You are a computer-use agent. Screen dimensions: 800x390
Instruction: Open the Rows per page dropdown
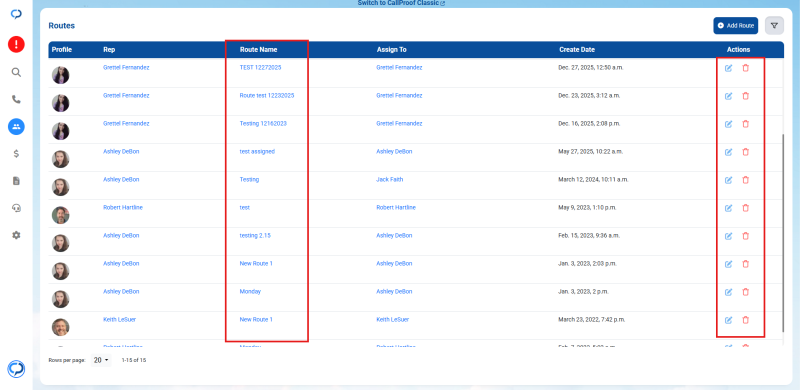(x=101, y=360)
